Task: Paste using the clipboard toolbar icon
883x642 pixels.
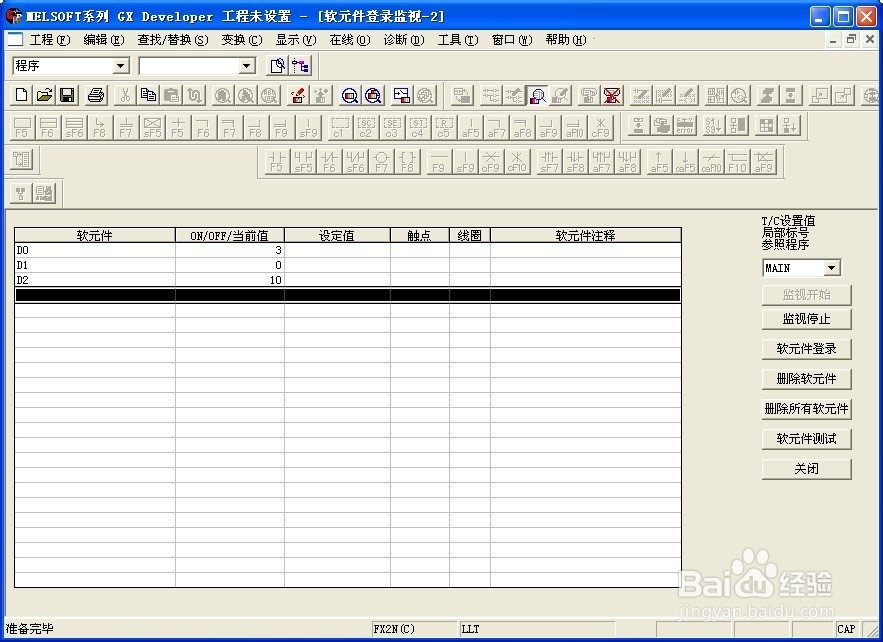Action: [171, 95]
